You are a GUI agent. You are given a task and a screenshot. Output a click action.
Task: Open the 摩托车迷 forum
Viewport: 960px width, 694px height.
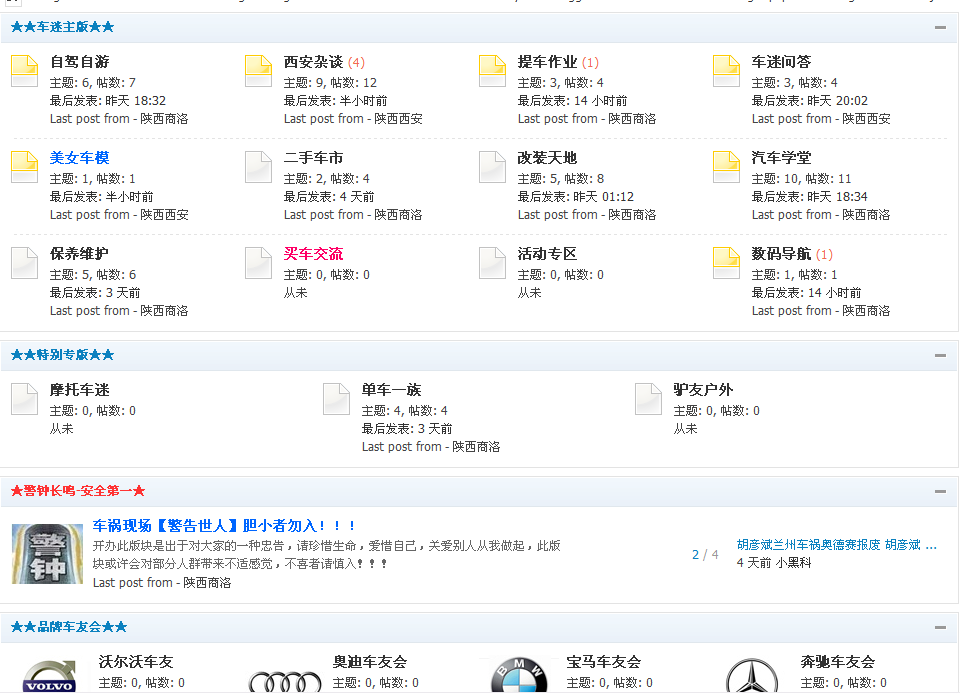click(x=80, y=390)
